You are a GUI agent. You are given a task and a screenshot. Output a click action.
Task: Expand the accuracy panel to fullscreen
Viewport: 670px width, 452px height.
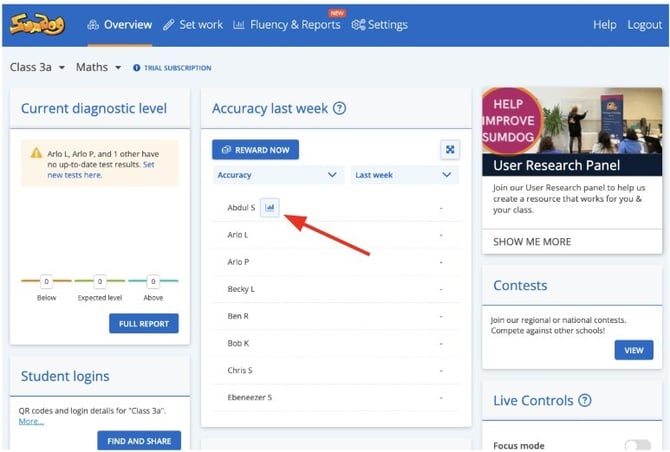pos(450,150)
